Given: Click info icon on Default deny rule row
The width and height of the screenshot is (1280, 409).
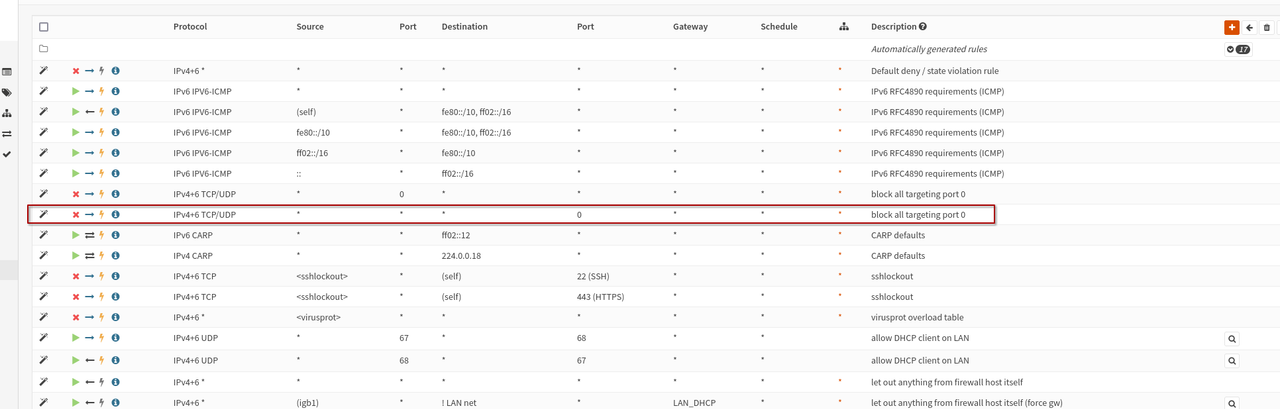Looking at the screenshot, I should tap(115, 71).
